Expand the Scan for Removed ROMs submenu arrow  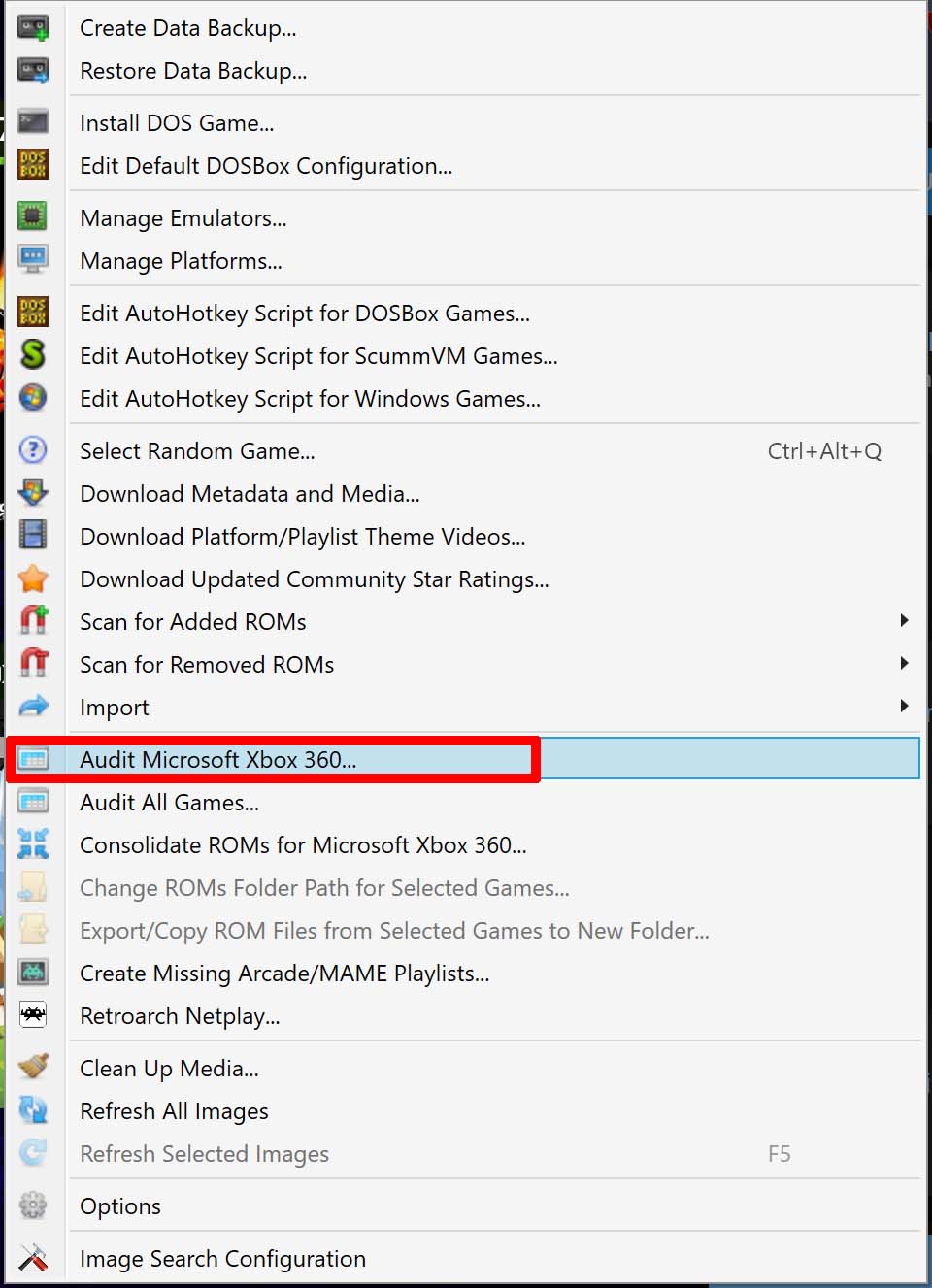pos(904,664)
